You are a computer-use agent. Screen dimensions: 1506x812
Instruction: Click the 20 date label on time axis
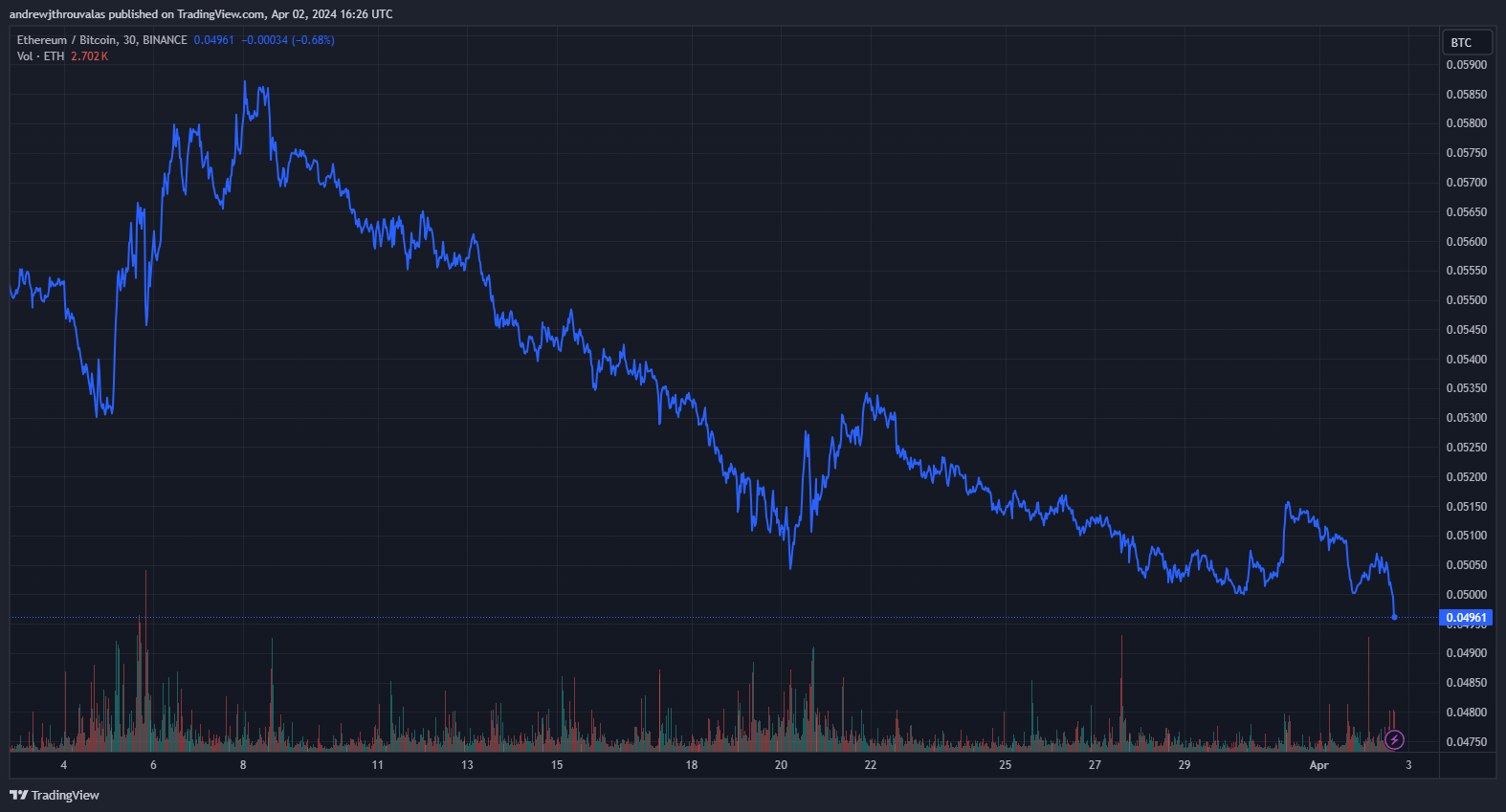coord(781,765)
